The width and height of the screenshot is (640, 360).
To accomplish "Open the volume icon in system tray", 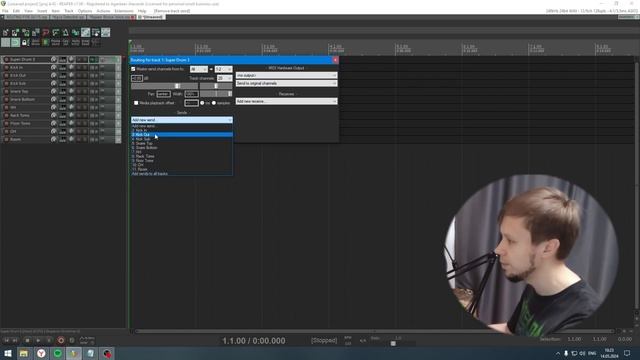I will [582, 353].
